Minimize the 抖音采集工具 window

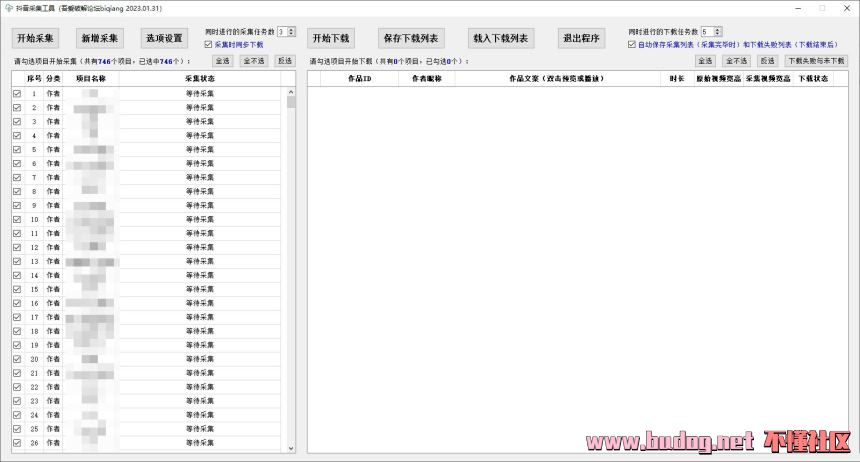point(798,8)
